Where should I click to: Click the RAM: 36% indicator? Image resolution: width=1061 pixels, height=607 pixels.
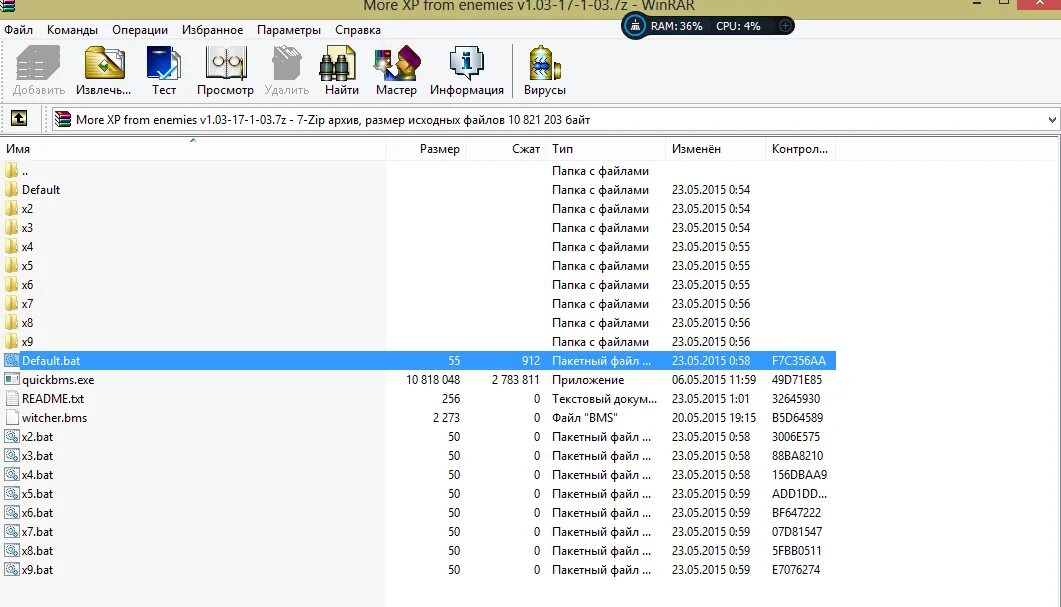pyautogui.click(x=677, y=26)
